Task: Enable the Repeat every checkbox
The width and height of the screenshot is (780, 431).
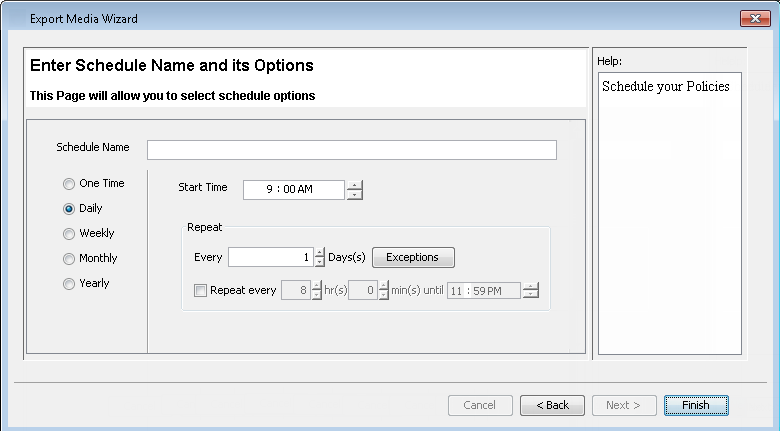Action: pos(201,291)
